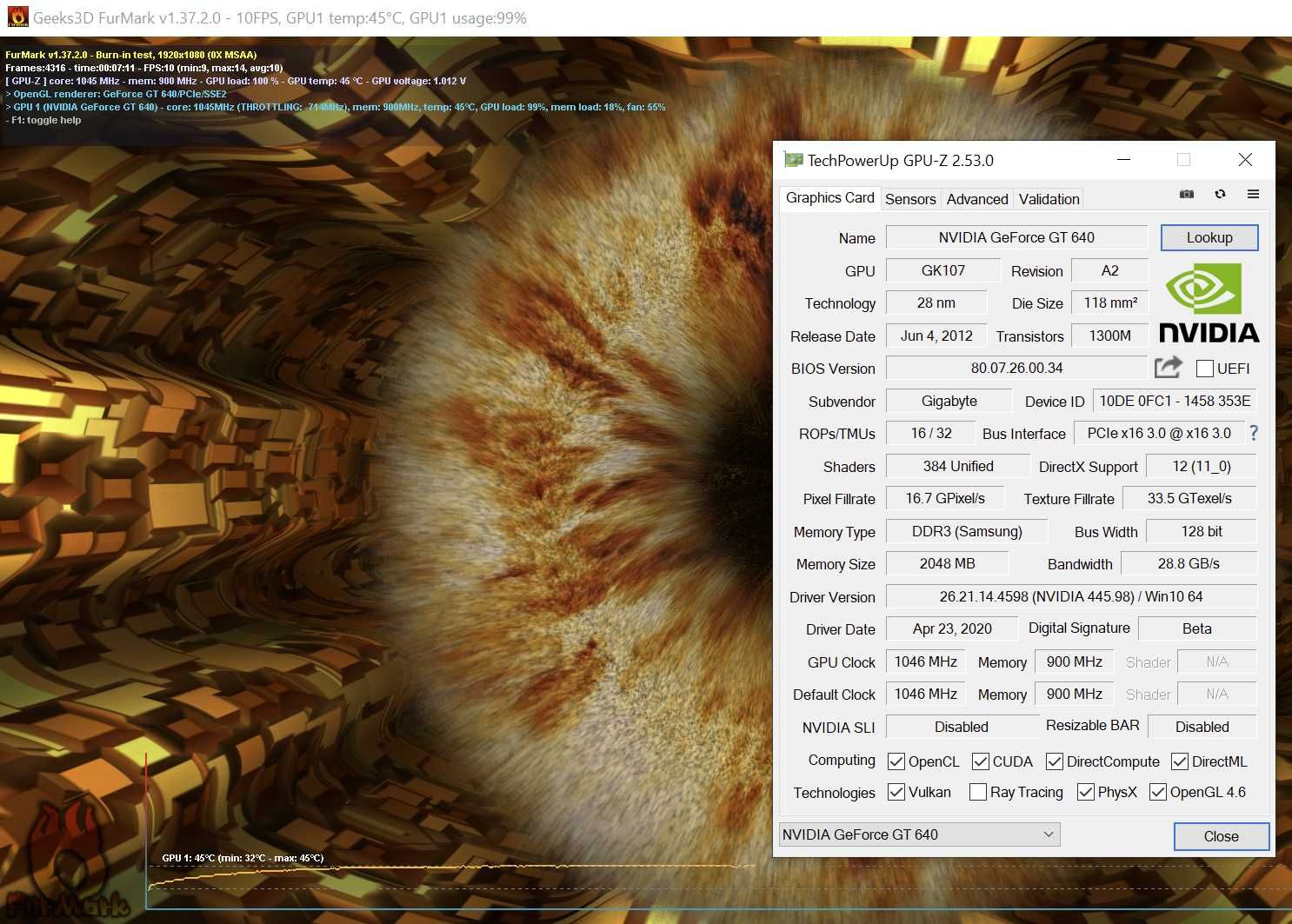The image size is (1292, 924).
Task: Click the Pixel Fillrate value 16.7 GPixel/s
Action: point(945,498)
